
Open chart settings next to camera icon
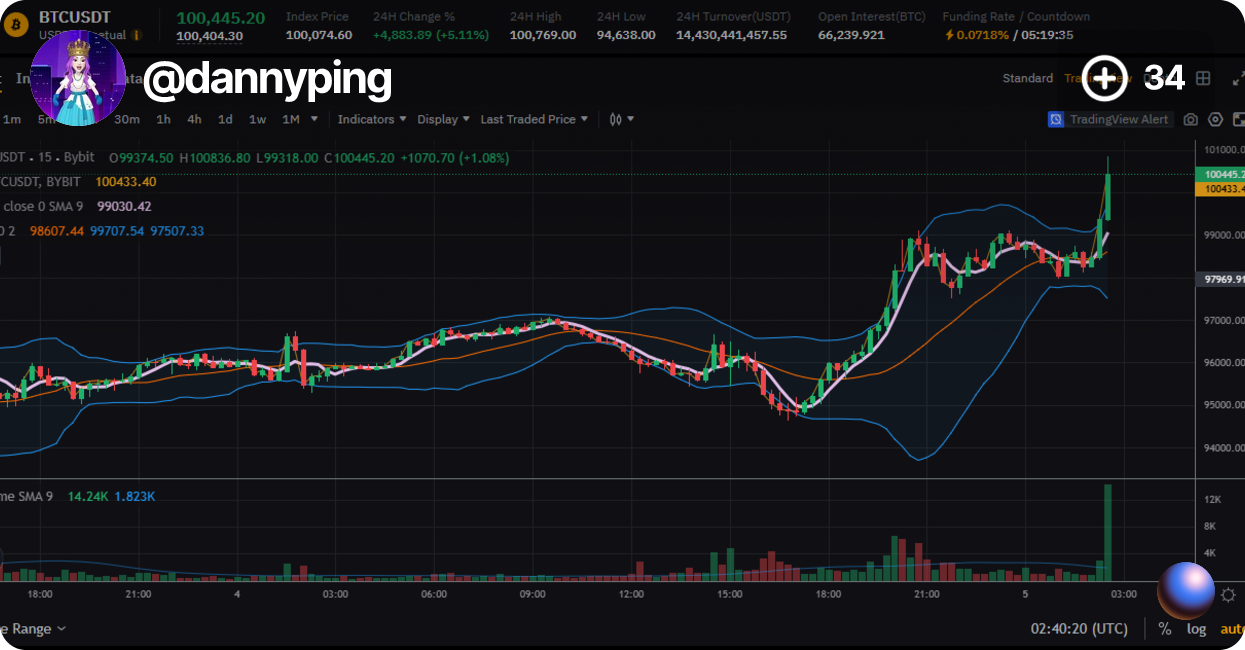pos(1215,119)
